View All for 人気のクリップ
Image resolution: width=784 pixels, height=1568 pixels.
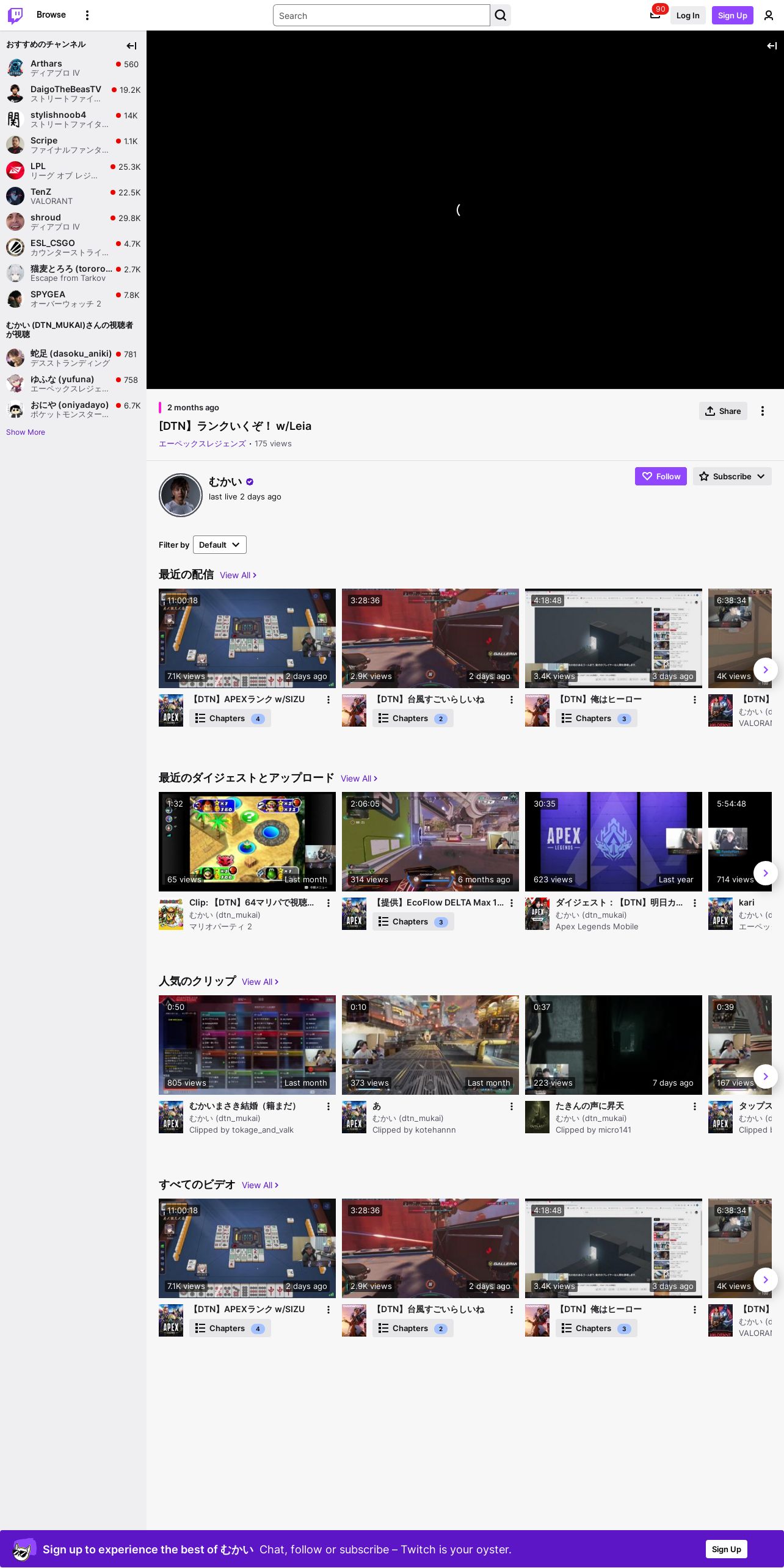coord(260,982)
